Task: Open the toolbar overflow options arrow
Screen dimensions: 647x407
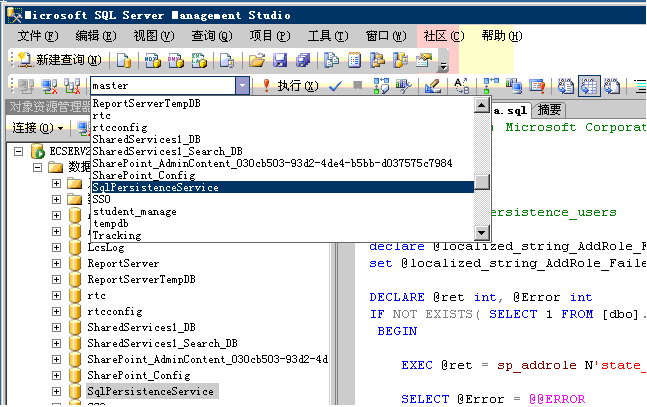Action: point(443,66)
